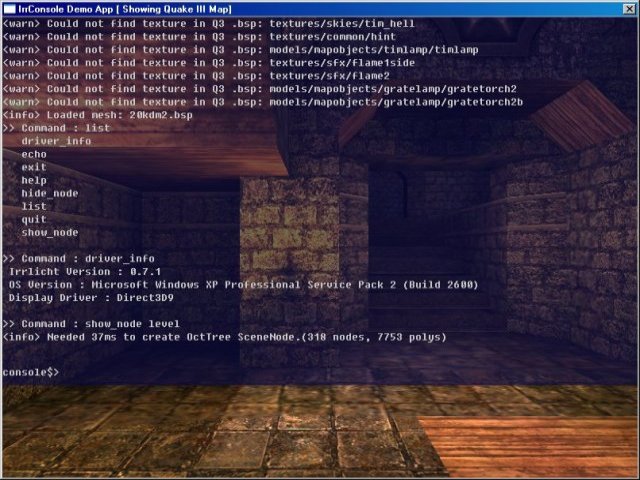Click the 'Irrlicht Version : 0.7.1' line
Image resolution: width=640 pixels, height=480 pixels.
85,272
